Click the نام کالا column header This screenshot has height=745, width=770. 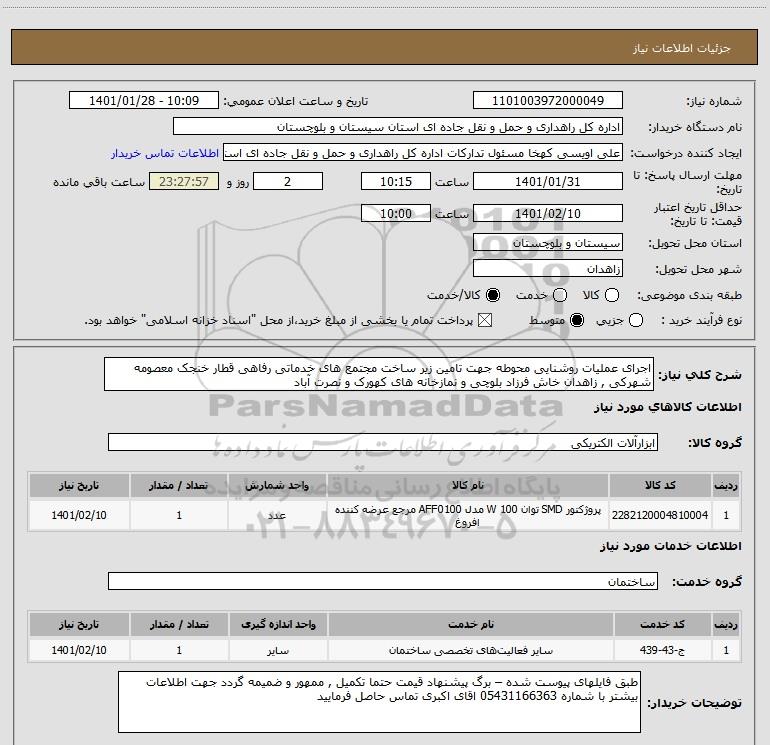tap(468, 486)
